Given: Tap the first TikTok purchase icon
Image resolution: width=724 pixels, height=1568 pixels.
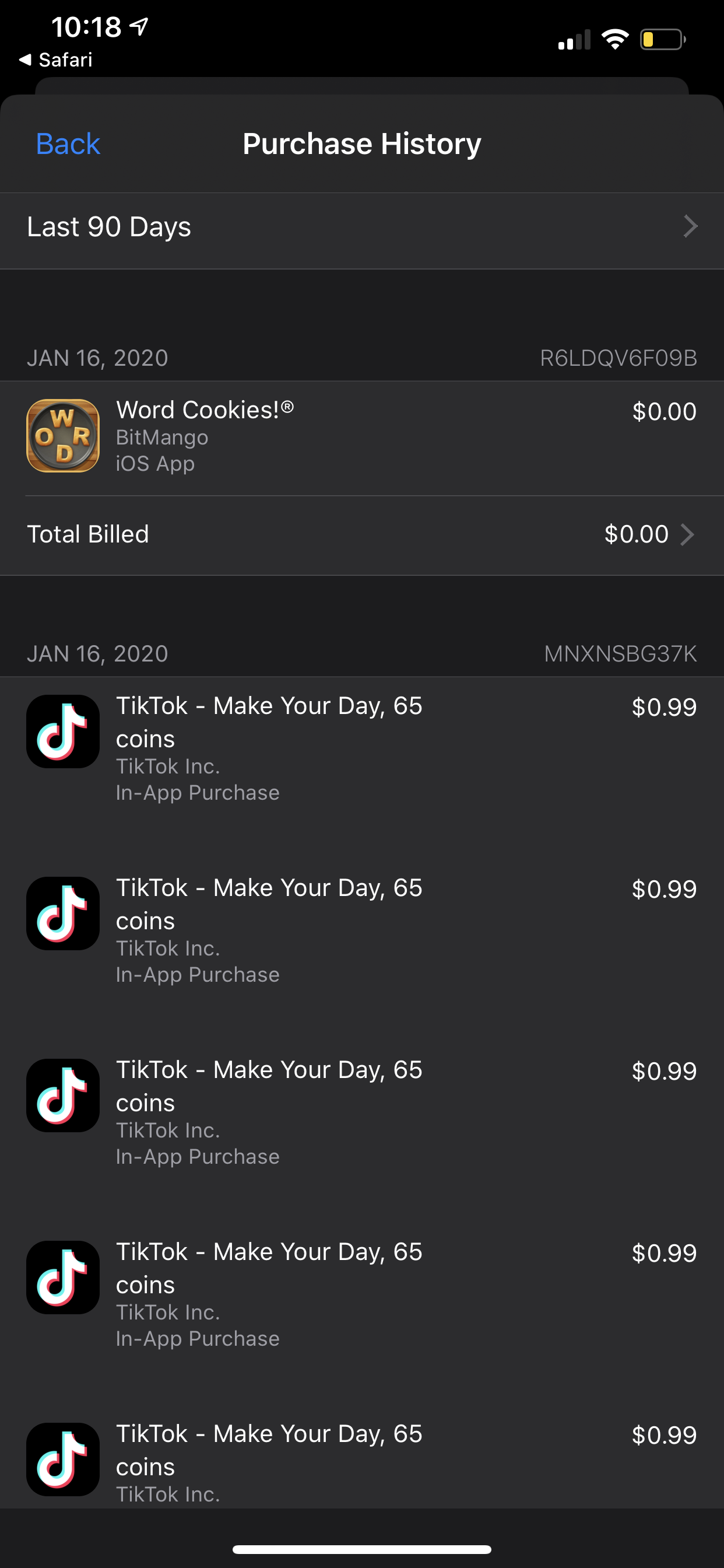Looking at the screenshot, I should point(63,731).
